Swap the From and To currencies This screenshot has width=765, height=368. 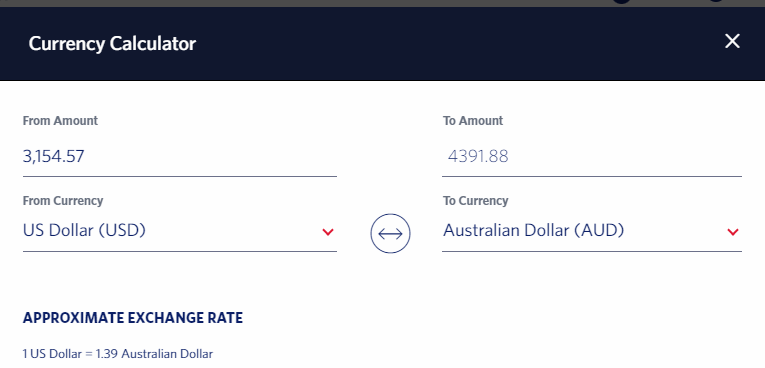click(390, 233)
